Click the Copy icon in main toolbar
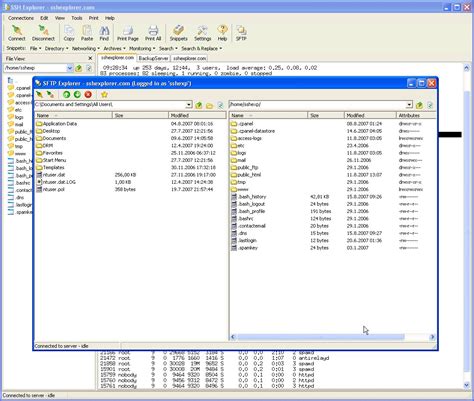The width and height of the screenshot is (474, 401). (x=69, y=33)
